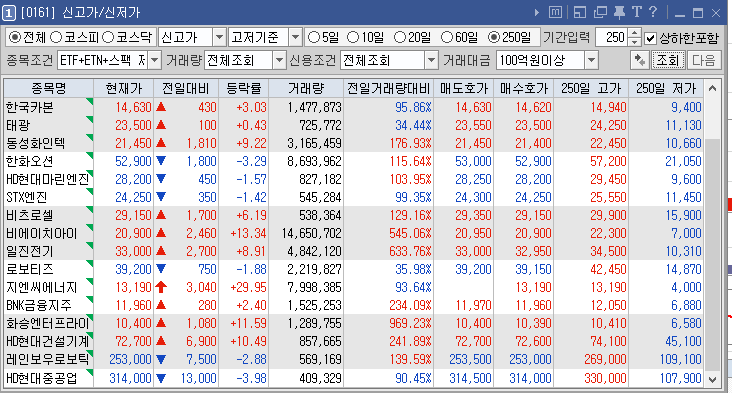
Task: Select the 60일 period radio button
Action: pyautogui.click(x=447, y=37)
